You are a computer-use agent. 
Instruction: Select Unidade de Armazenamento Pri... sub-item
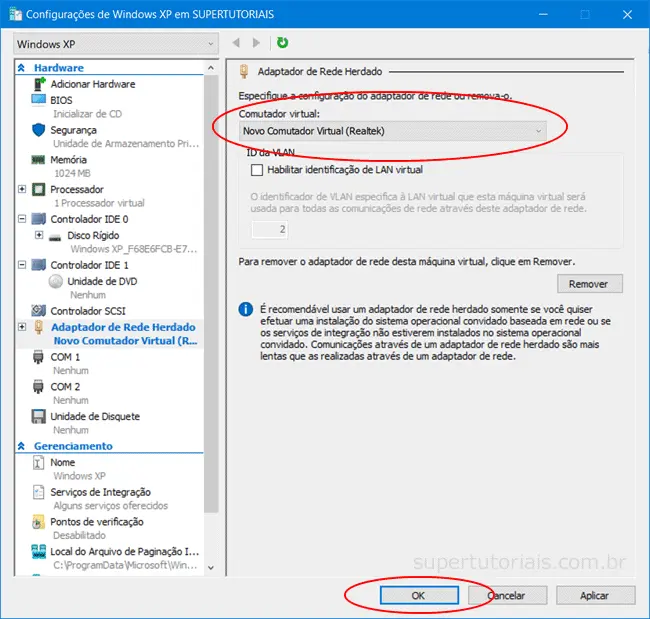tap(126, 143)
